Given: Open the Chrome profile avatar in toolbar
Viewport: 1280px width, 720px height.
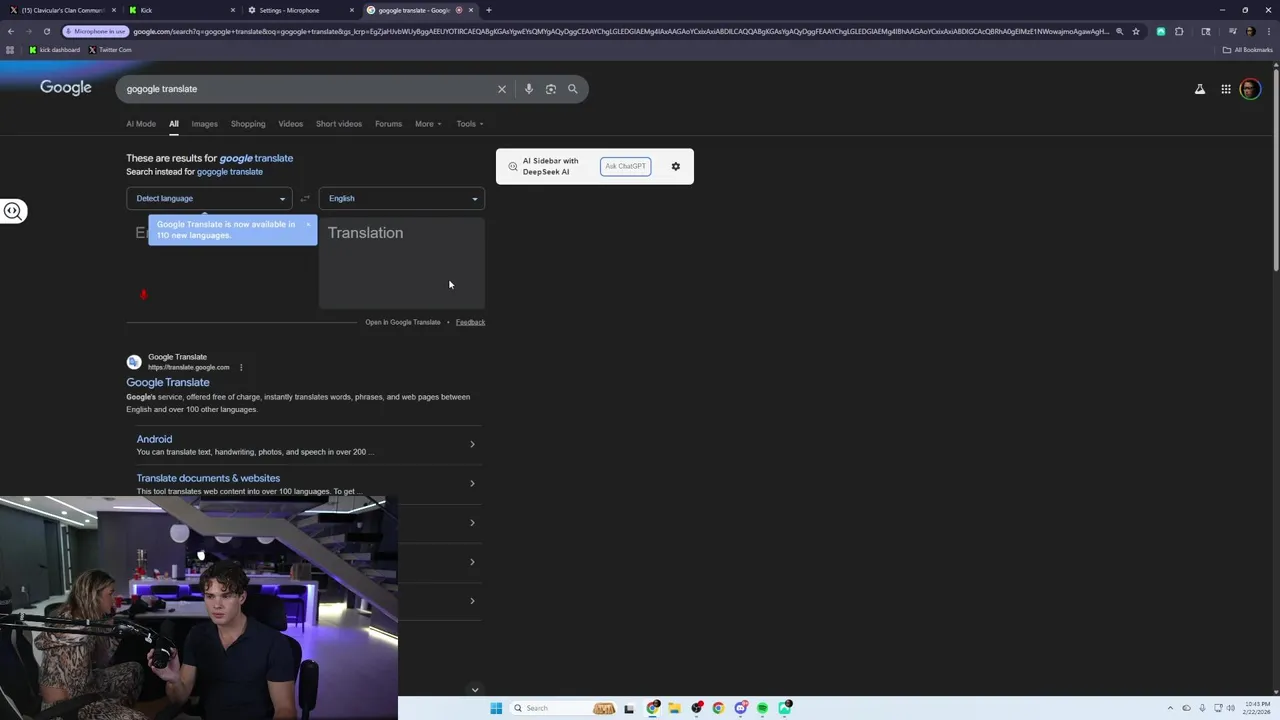Looking at the screenshot, I should (1250, 31).
